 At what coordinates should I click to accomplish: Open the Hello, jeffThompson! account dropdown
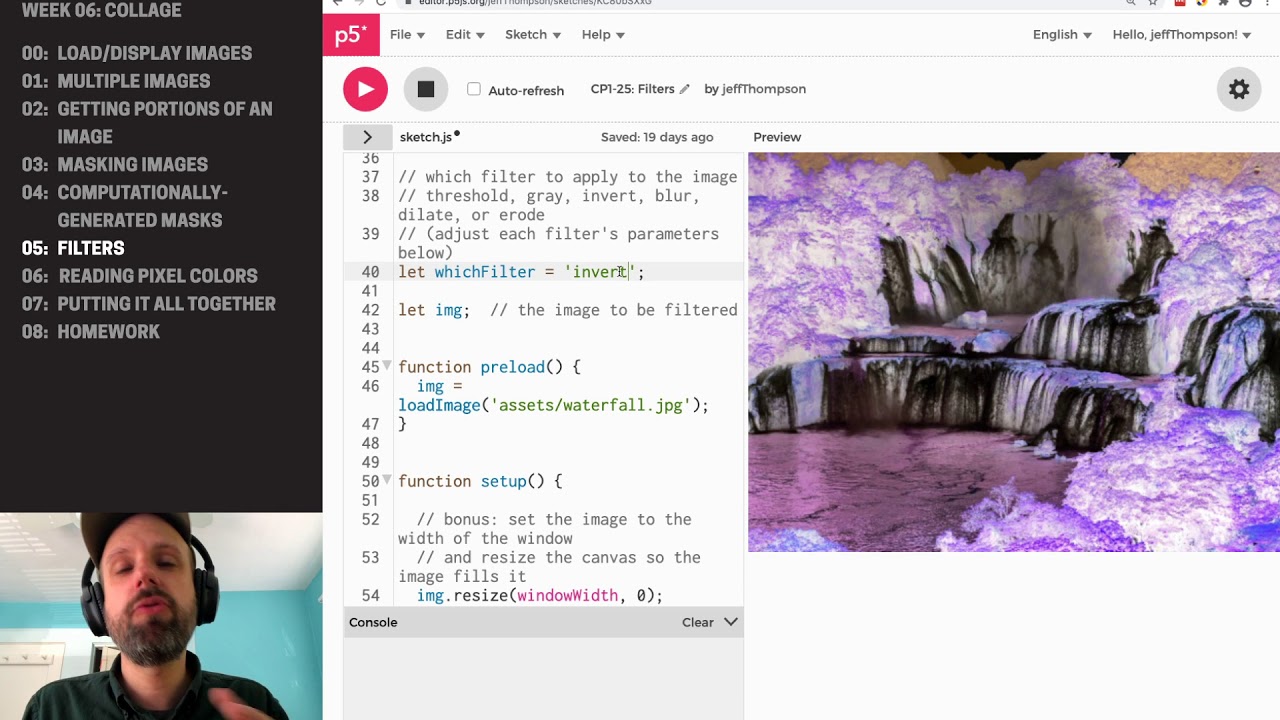pyautogui.click(x=1182, y=34)
